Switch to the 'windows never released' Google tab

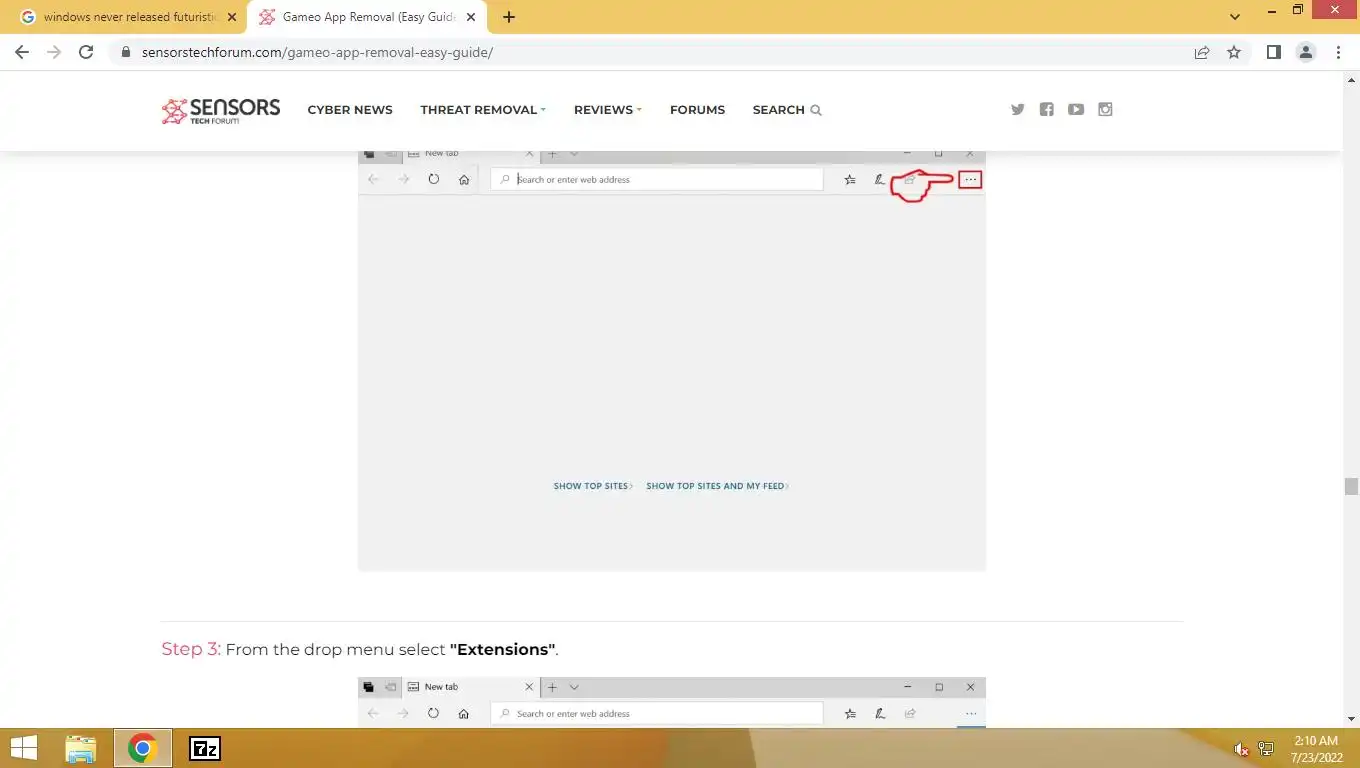click(128, 17)
